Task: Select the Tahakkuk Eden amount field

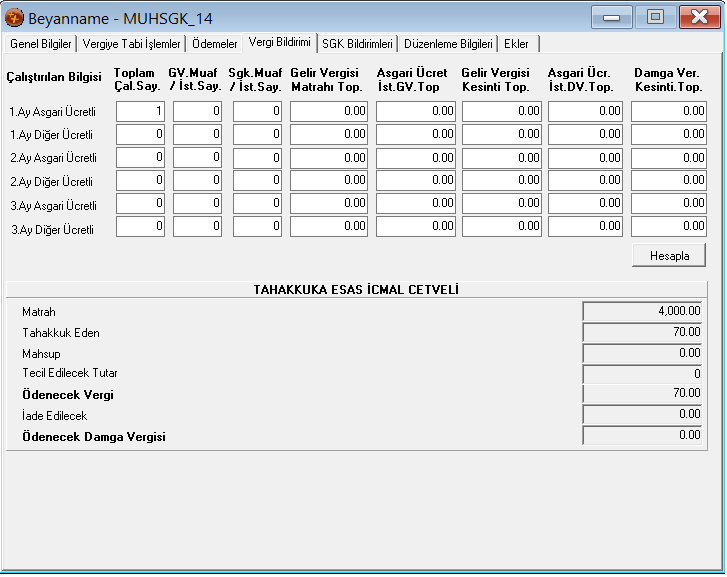Action: click(642, 332)
